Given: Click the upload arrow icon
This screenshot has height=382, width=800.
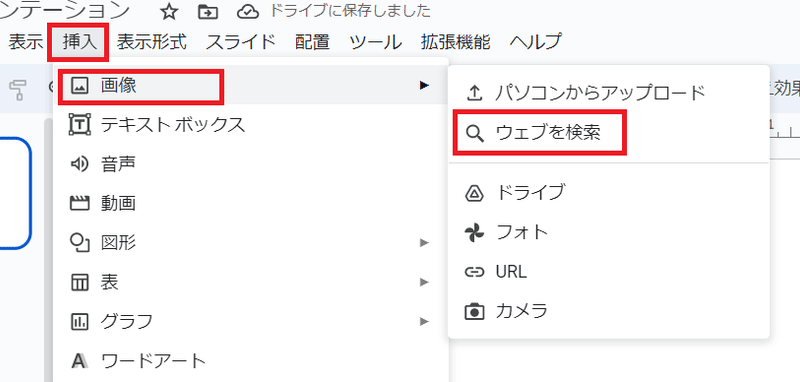Looking at the screenshot, I should tap(474, 93).
